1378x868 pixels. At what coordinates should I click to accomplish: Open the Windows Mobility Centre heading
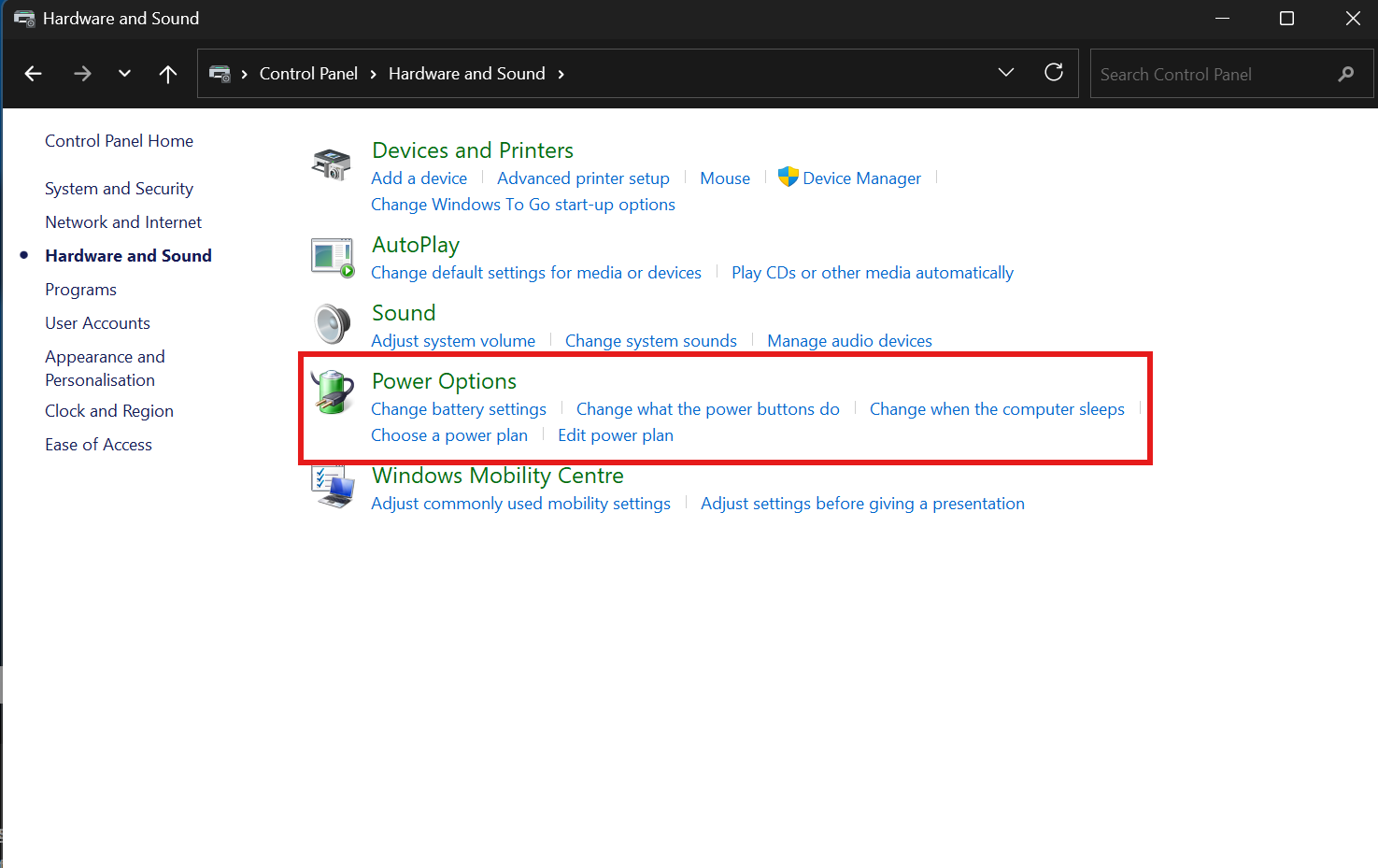click(498, 476)
